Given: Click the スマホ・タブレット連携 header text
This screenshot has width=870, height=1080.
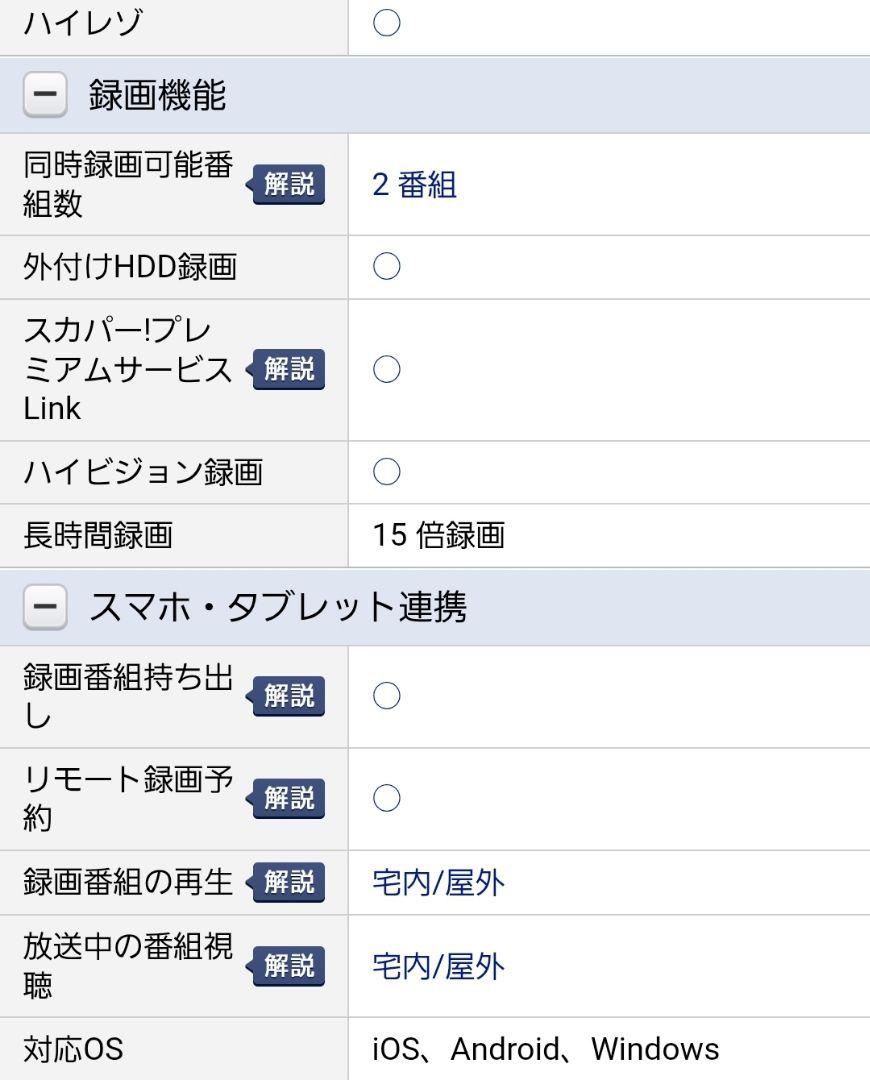Looking at the screenshot, I should pos(278,608).
